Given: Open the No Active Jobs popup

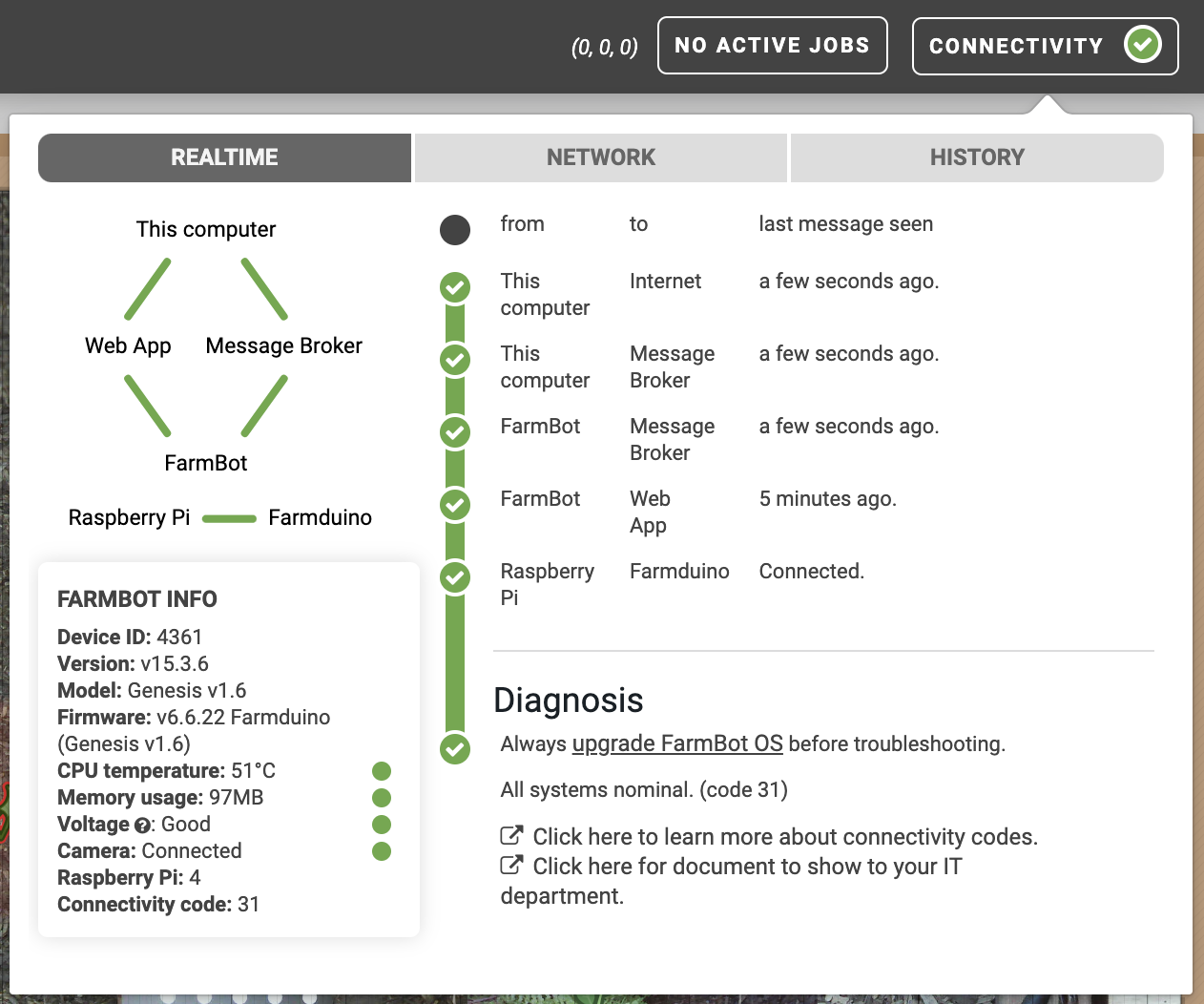Looking at the screenshot, I should 772,46.
